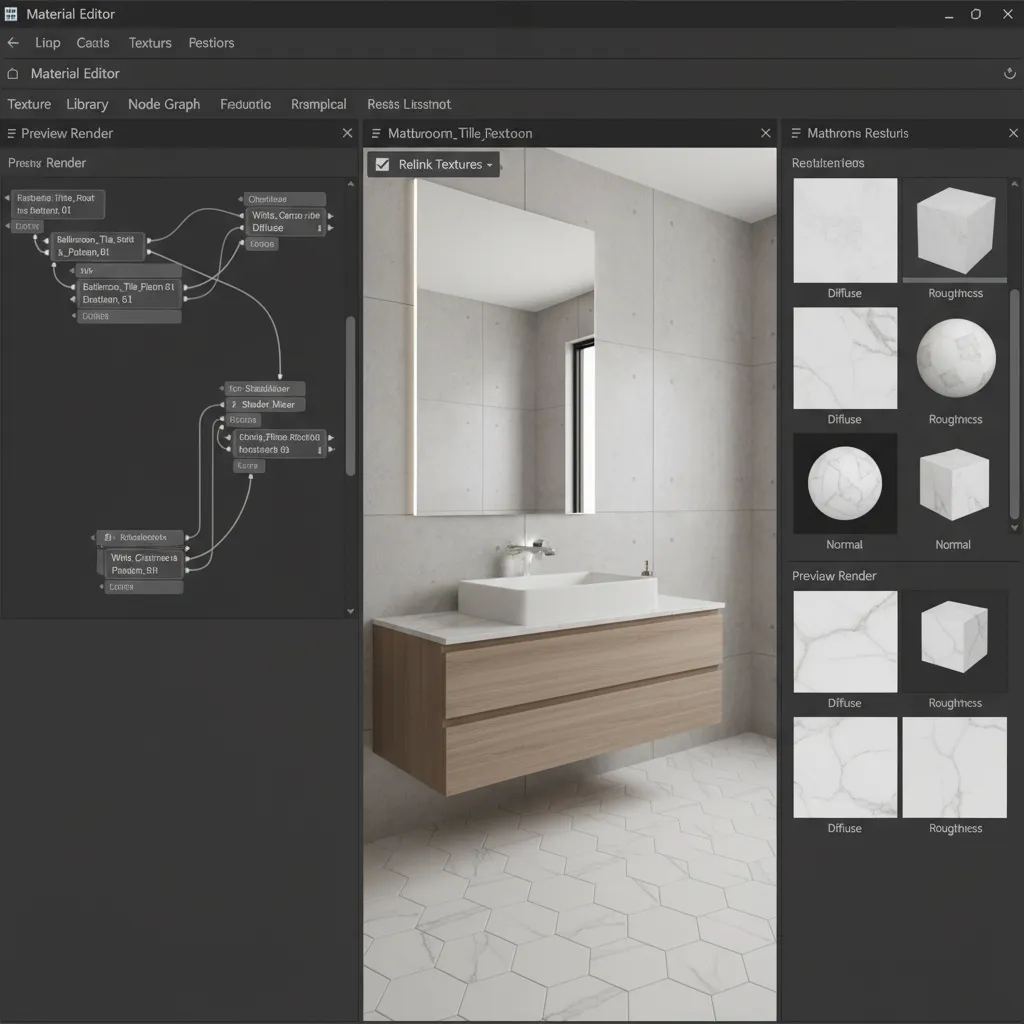
Task: Open the Bathroom_Tile_Texture panel menu icon
Action: [376, 133]
